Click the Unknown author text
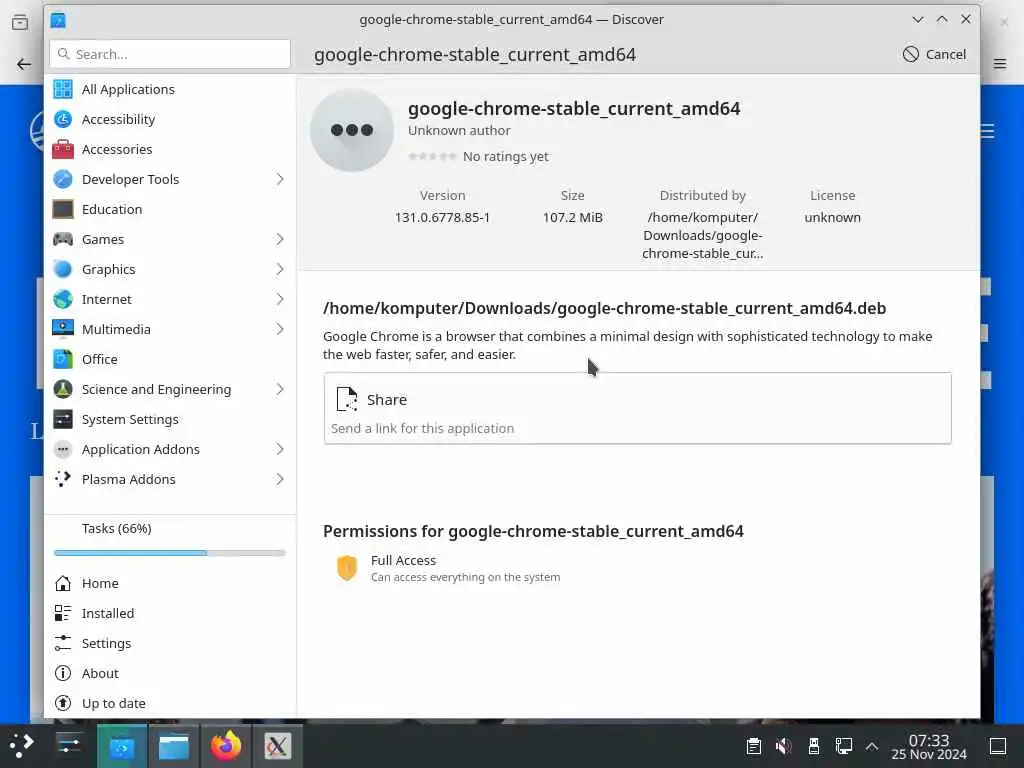This screenshot has height=768, width=1024. (459, 131)
